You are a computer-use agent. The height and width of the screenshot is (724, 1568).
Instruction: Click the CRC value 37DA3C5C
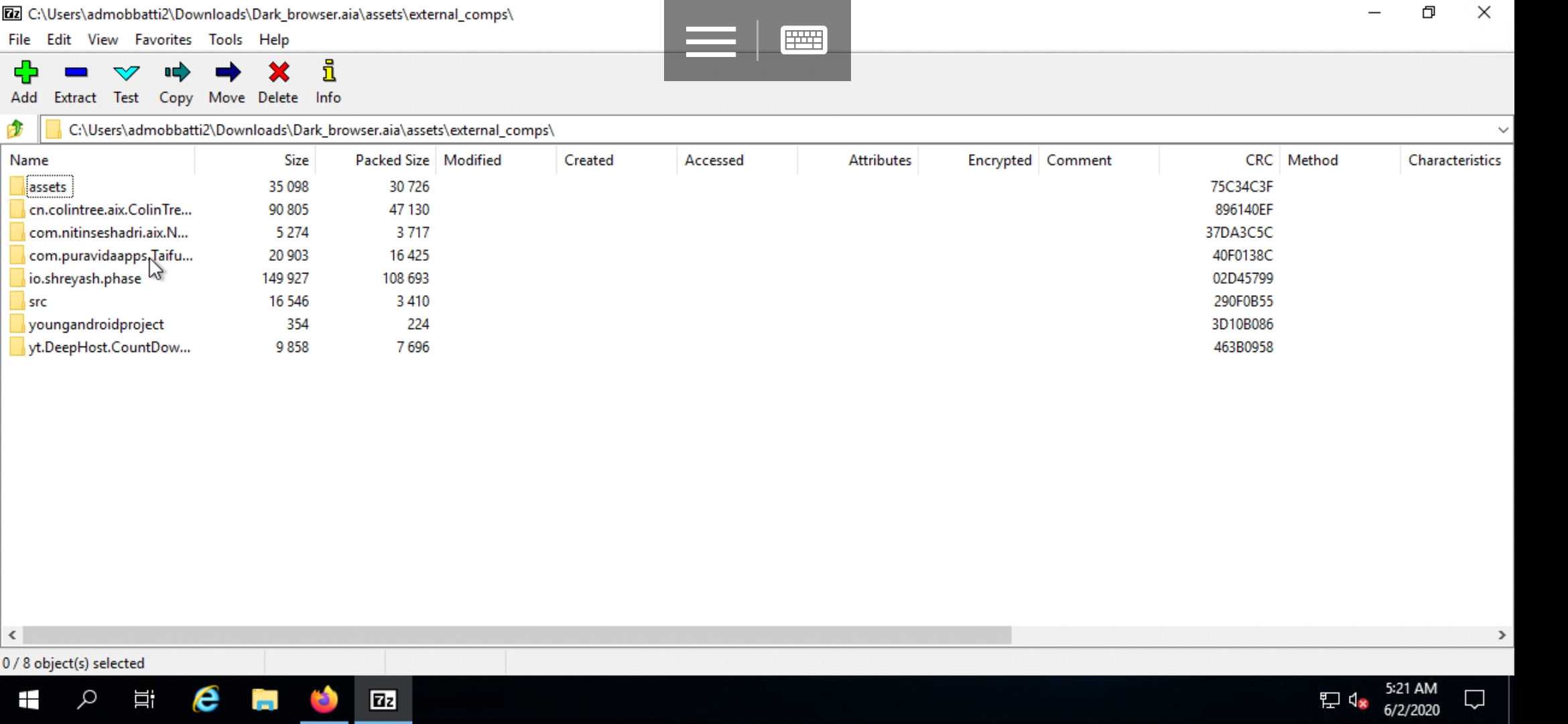point(1239,232)
